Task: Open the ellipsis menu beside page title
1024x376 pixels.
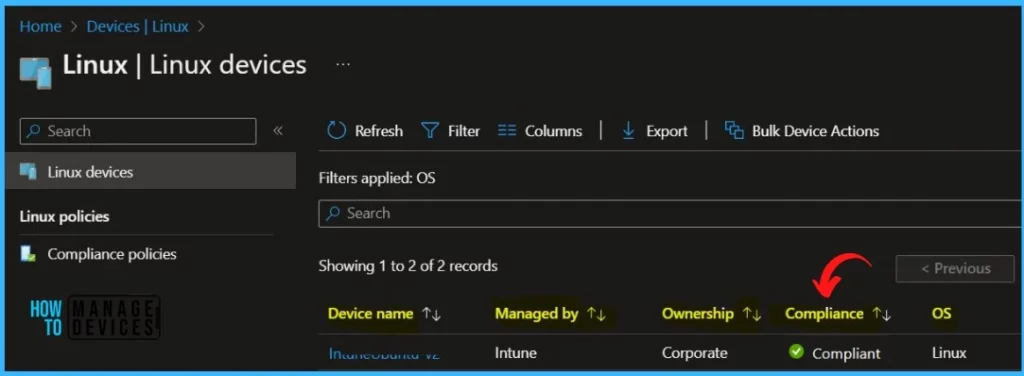Action: click(343, 65)
